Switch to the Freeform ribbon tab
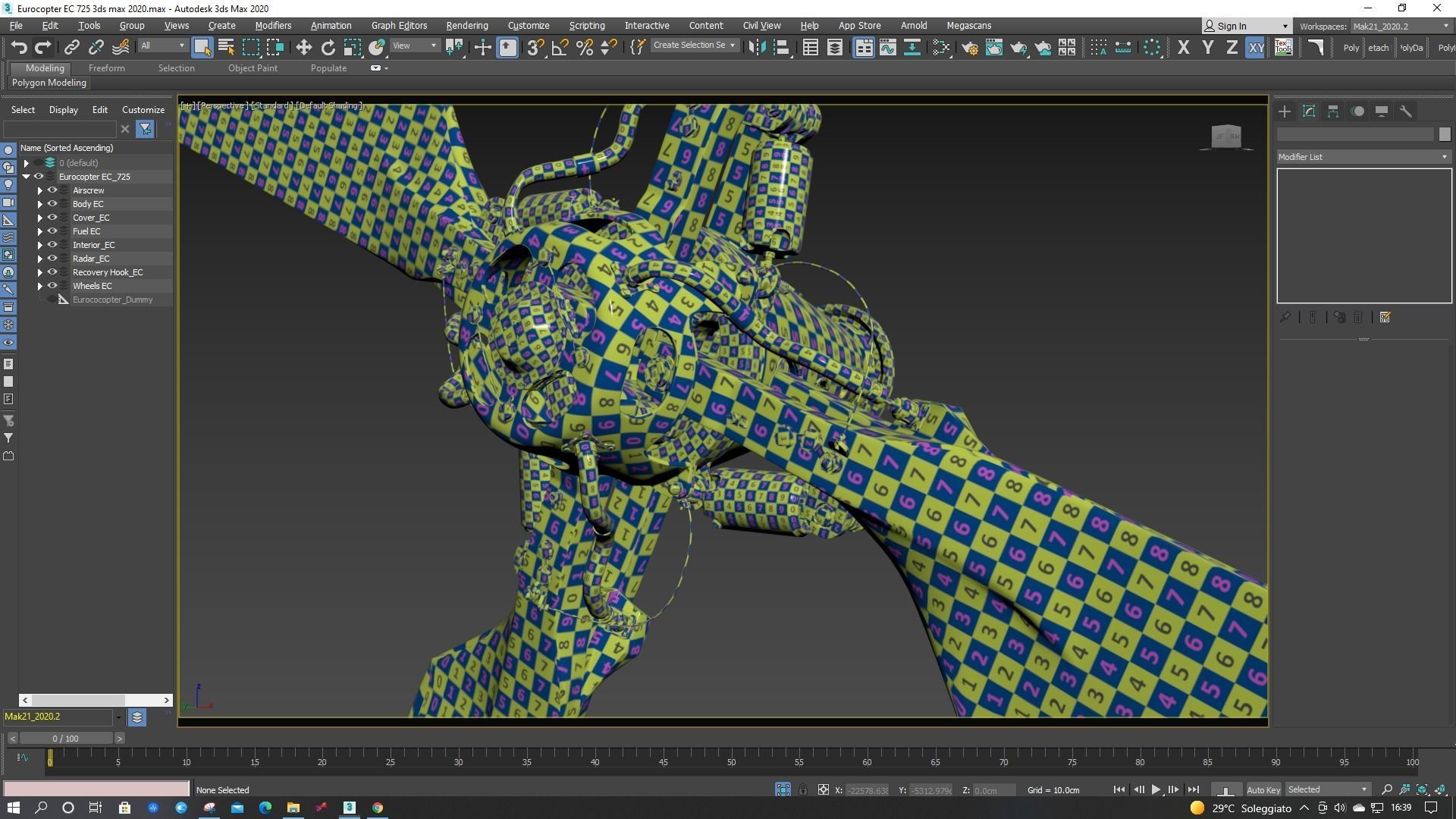This screenshot has width=1456, height=819. tap(106, 68)
